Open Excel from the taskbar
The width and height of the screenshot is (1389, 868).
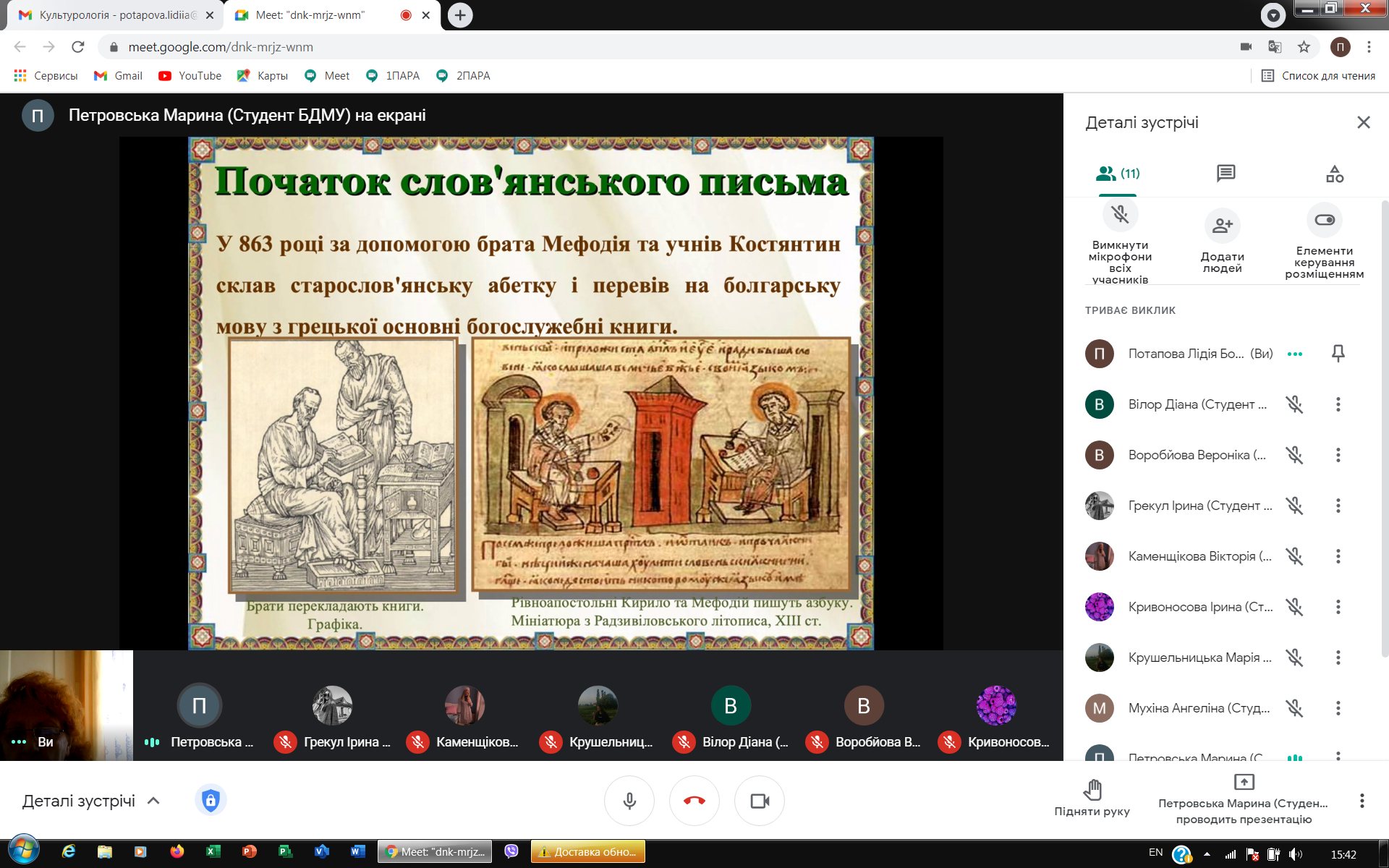213,852
